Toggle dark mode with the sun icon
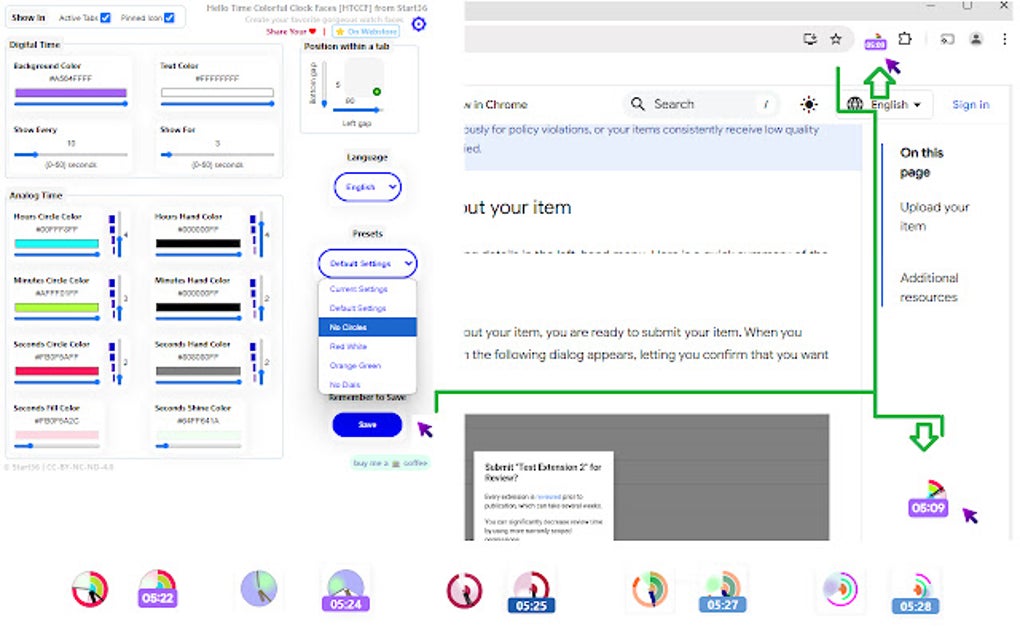1020x638 pixels. (x=808, y=104)
